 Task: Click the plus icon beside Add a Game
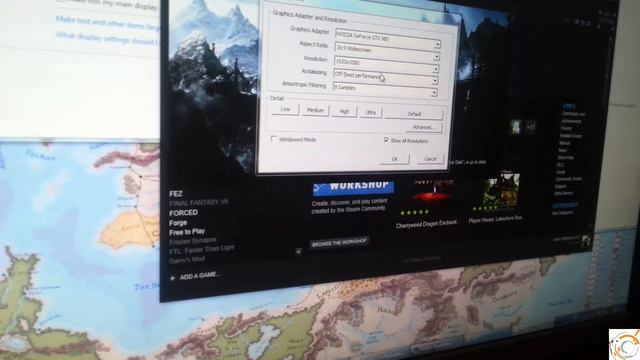172,278
